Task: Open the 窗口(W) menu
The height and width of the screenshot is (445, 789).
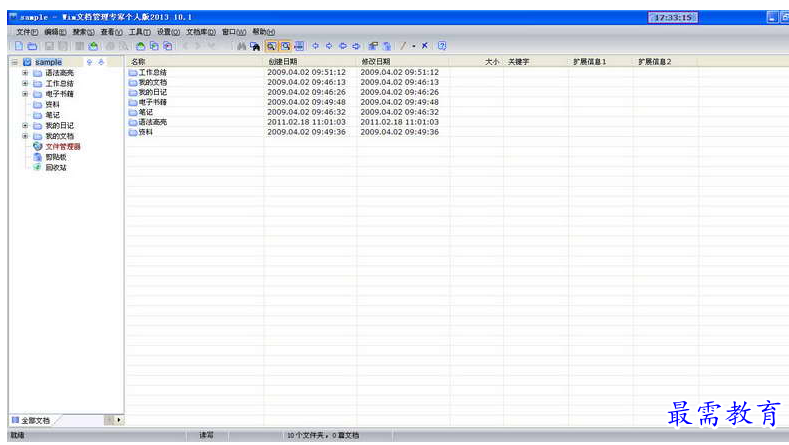Action: click(x=234, y=32)
